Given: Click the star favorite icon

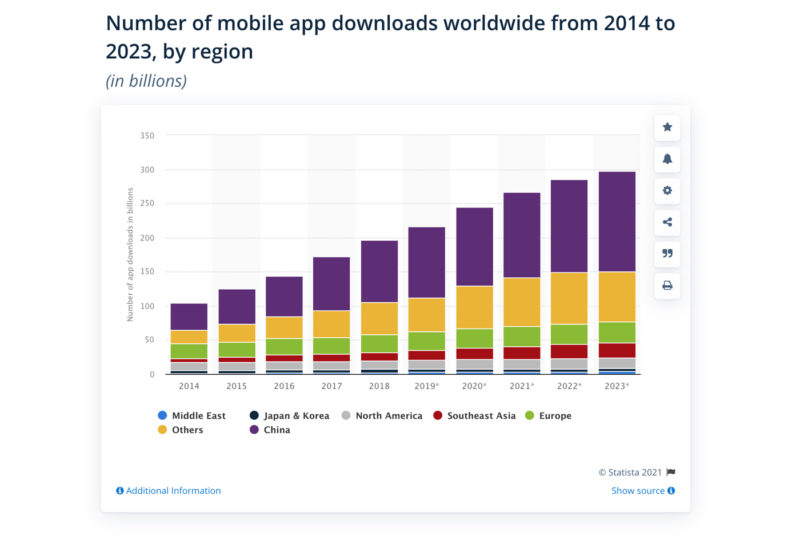Looking at the screenshot, I should [x=667, y=127].
